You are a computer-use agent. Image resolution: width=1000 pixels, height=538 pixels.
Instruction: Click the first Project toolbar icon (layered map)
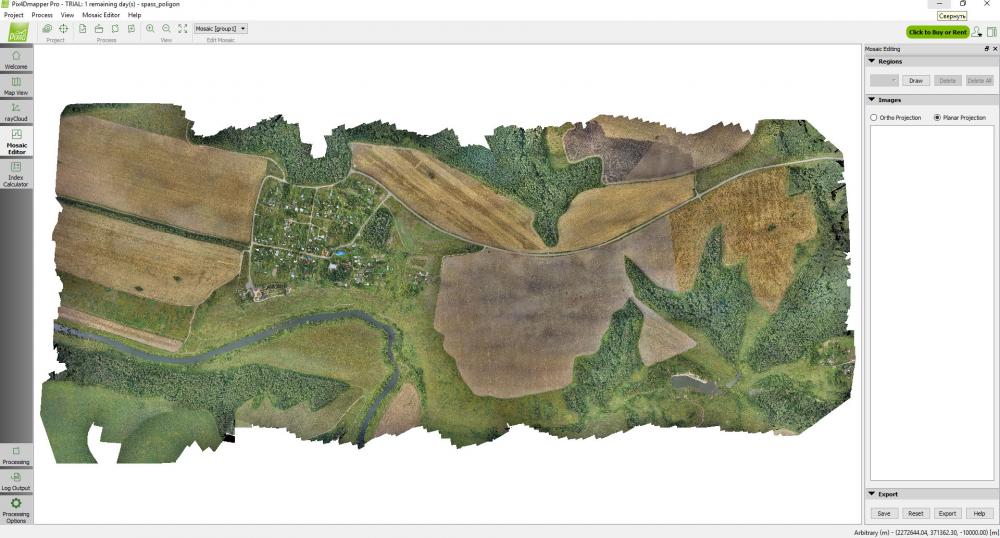tap(47, 29)
